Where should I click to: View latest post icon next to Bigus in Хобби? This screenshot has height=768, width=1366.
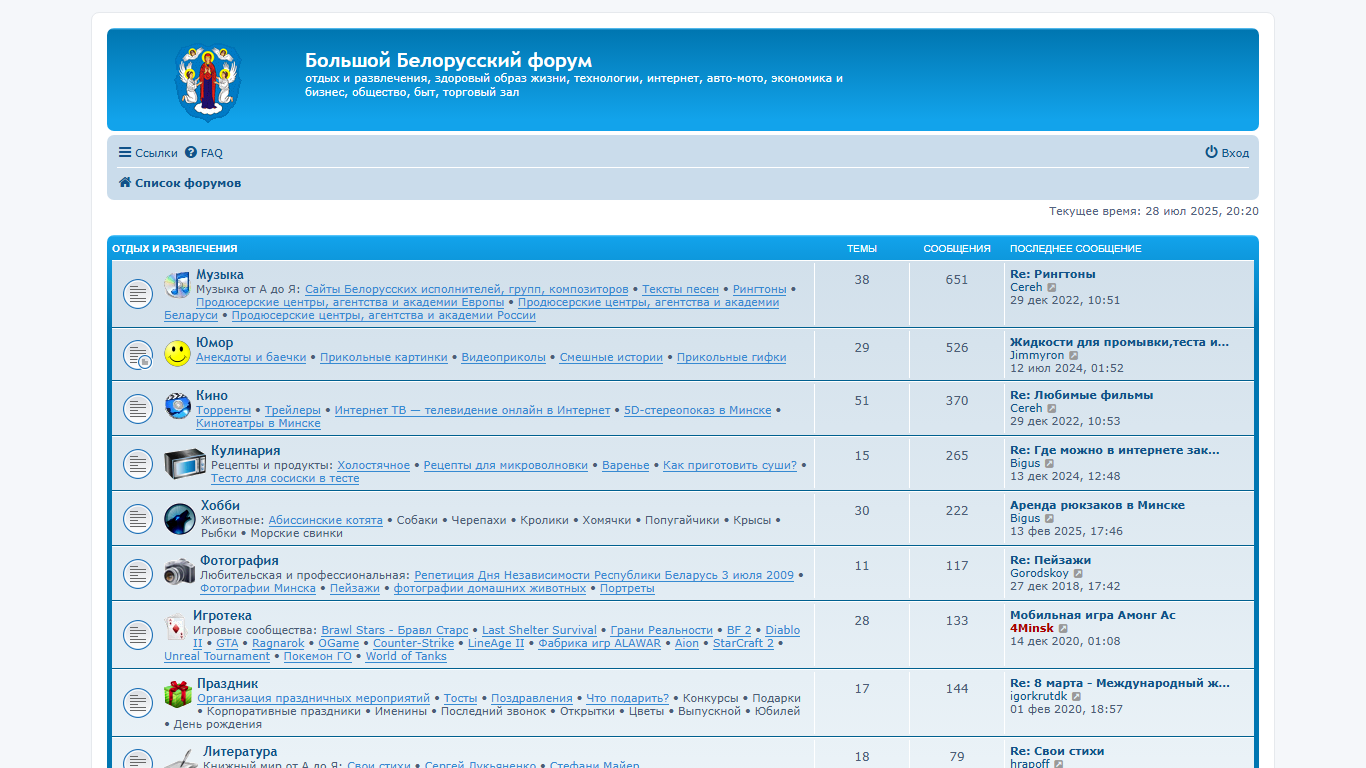coord(1050,519)
